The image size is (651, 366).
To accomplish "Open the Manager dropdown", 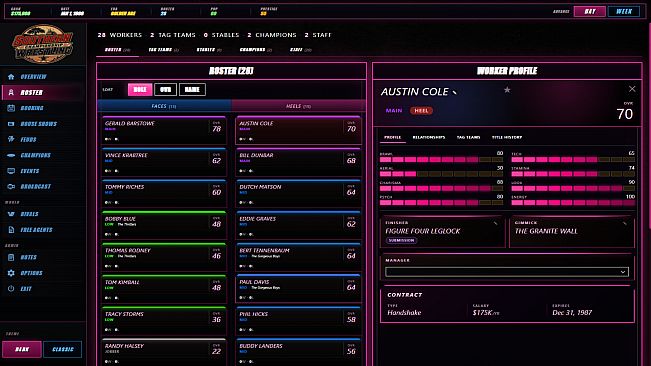I will coord(507,272).
